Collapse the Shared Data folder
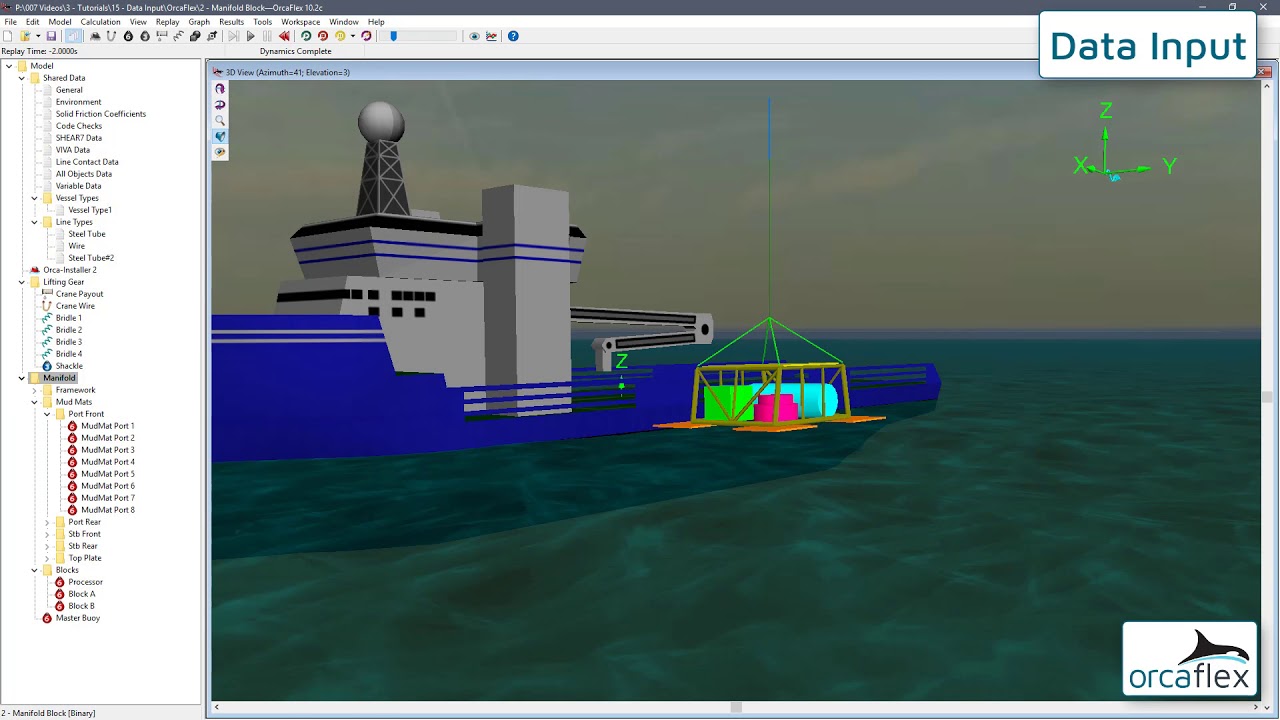1280x720 pixels. pyautogui.click(x=21, y=78)
